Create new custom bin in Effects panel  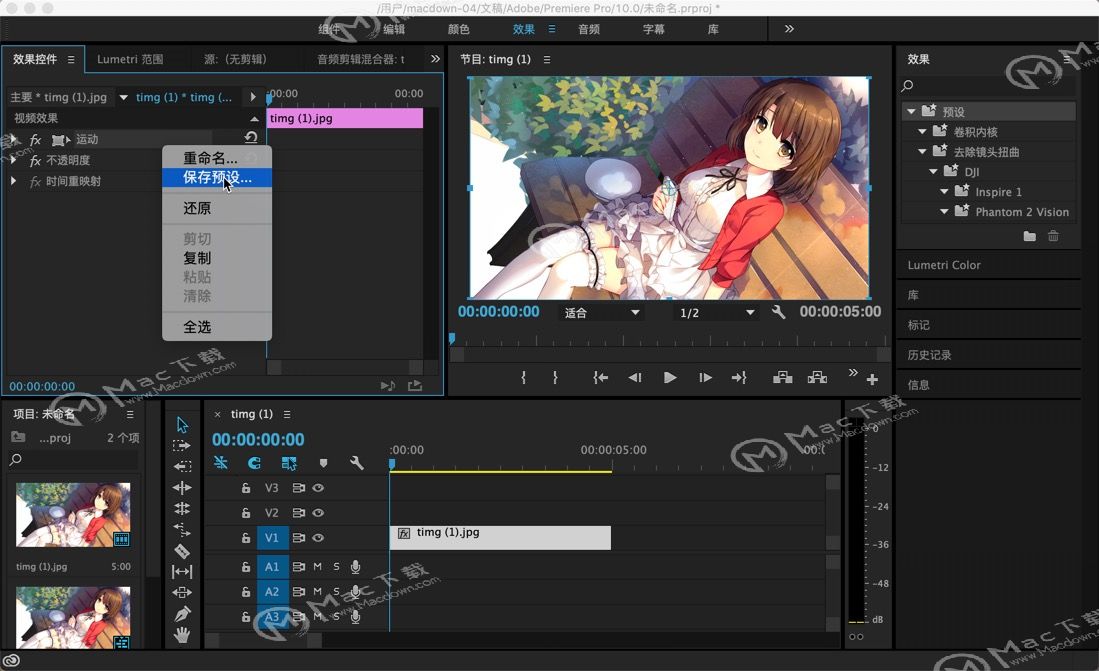tap(1030, 236)
